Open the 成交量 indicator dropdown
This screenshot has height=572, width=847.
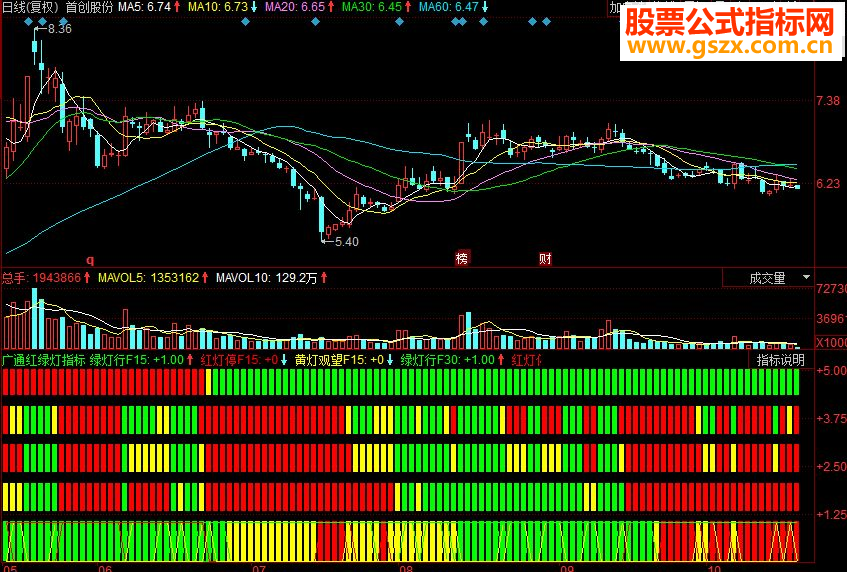(768, 278)
